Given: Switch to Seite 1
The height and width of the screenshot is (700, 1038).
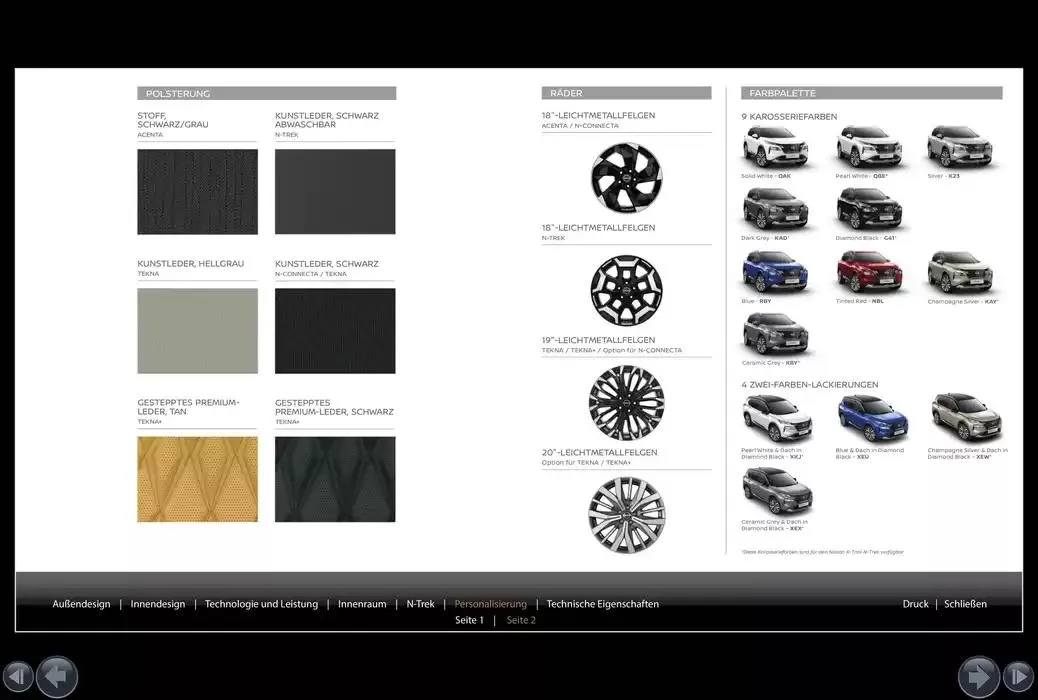Looking at the screenshot, I should (469, 620).
